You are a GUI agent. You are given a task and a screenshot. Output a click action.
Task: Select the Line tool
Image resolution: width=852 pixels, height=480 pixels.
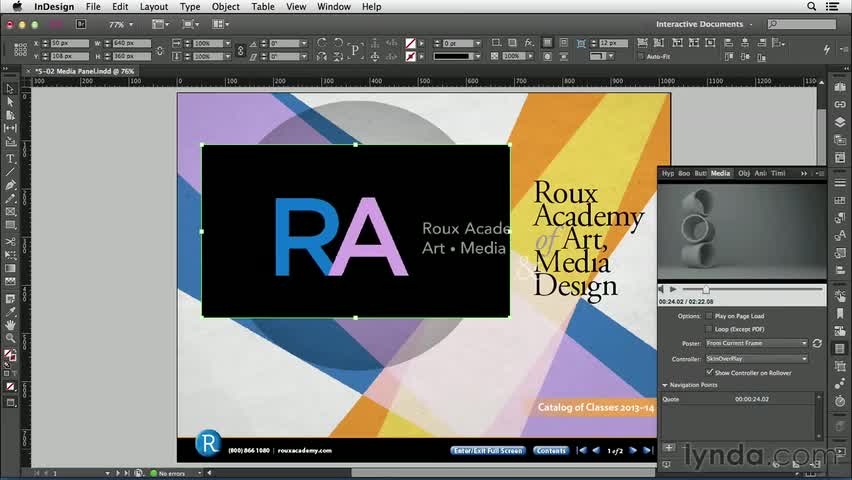(x=10, y=171)
